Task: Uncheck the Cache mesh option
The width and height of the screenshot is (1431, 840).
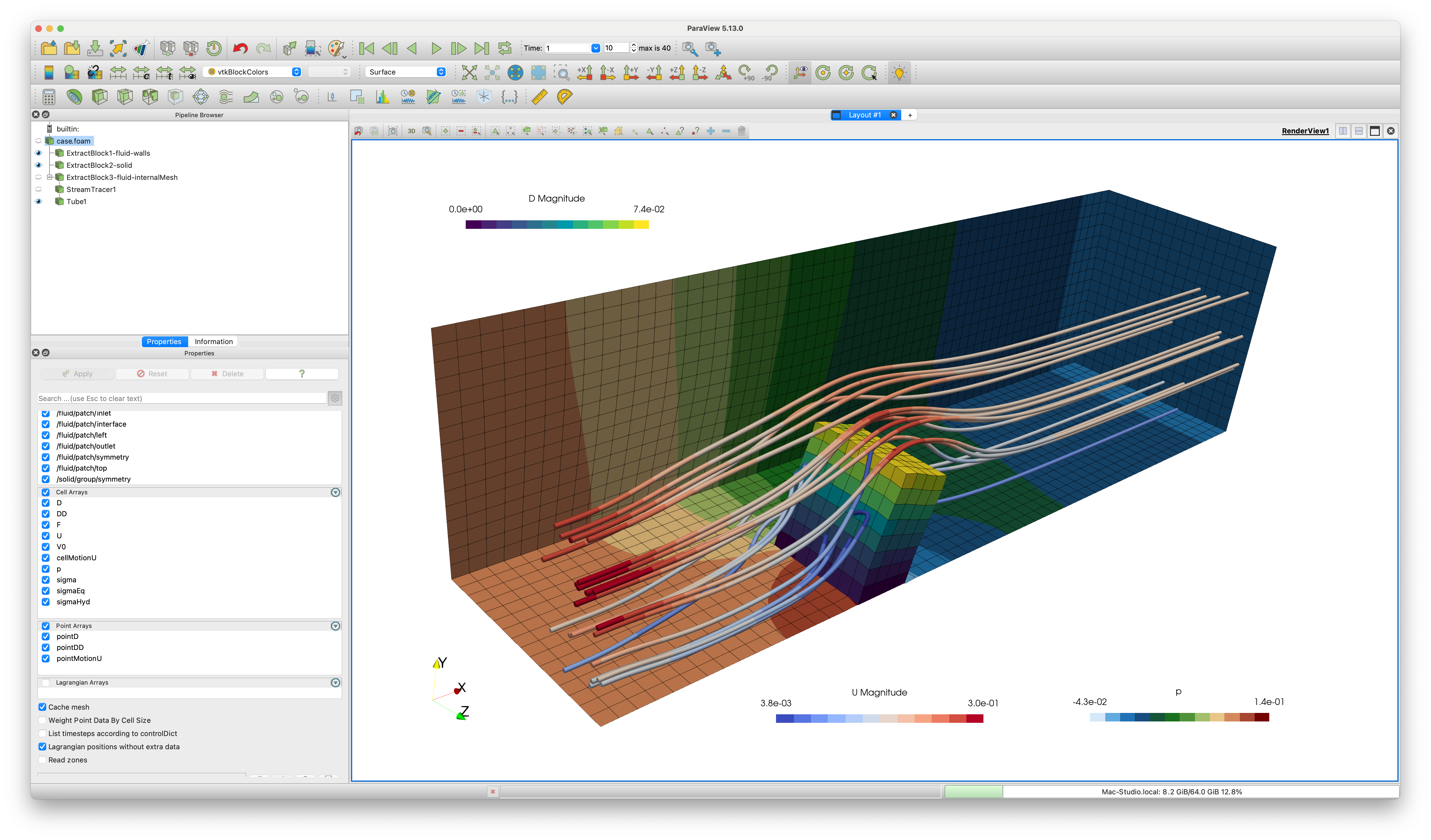Action: click(43, 707)
